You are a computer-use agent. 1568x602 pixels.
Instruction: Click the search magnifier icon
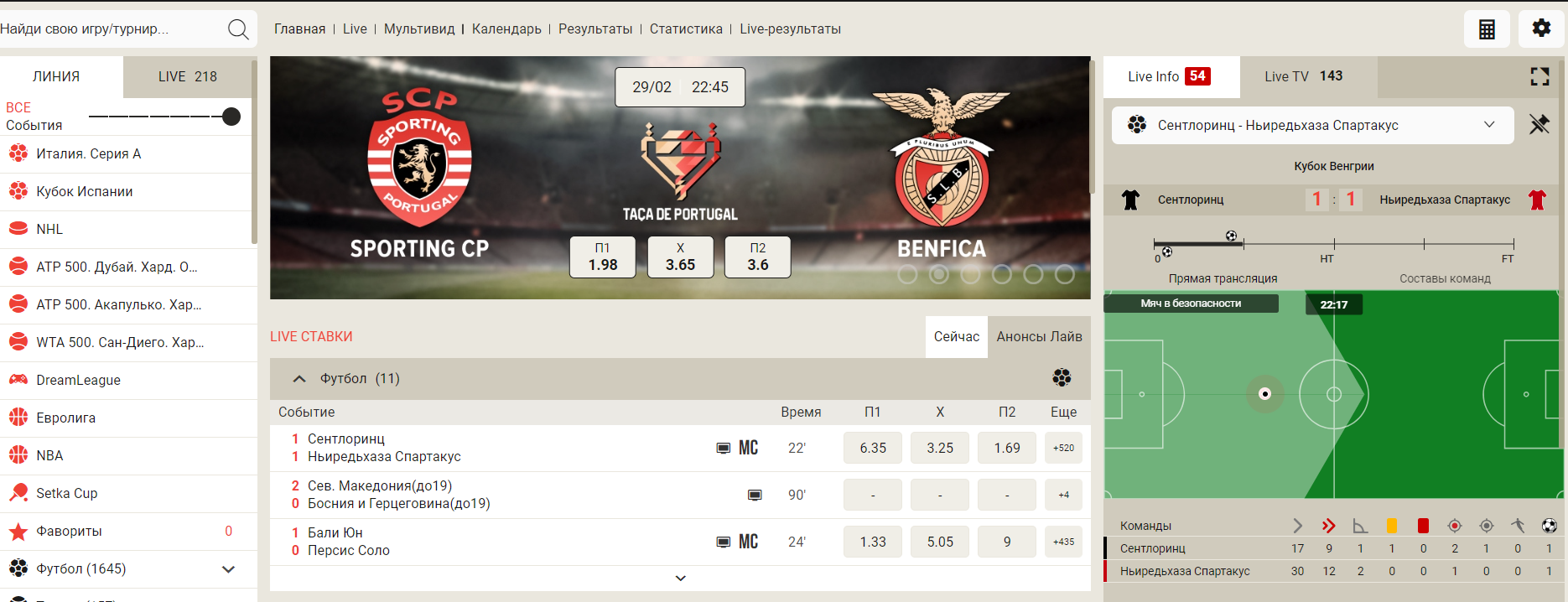238,29
